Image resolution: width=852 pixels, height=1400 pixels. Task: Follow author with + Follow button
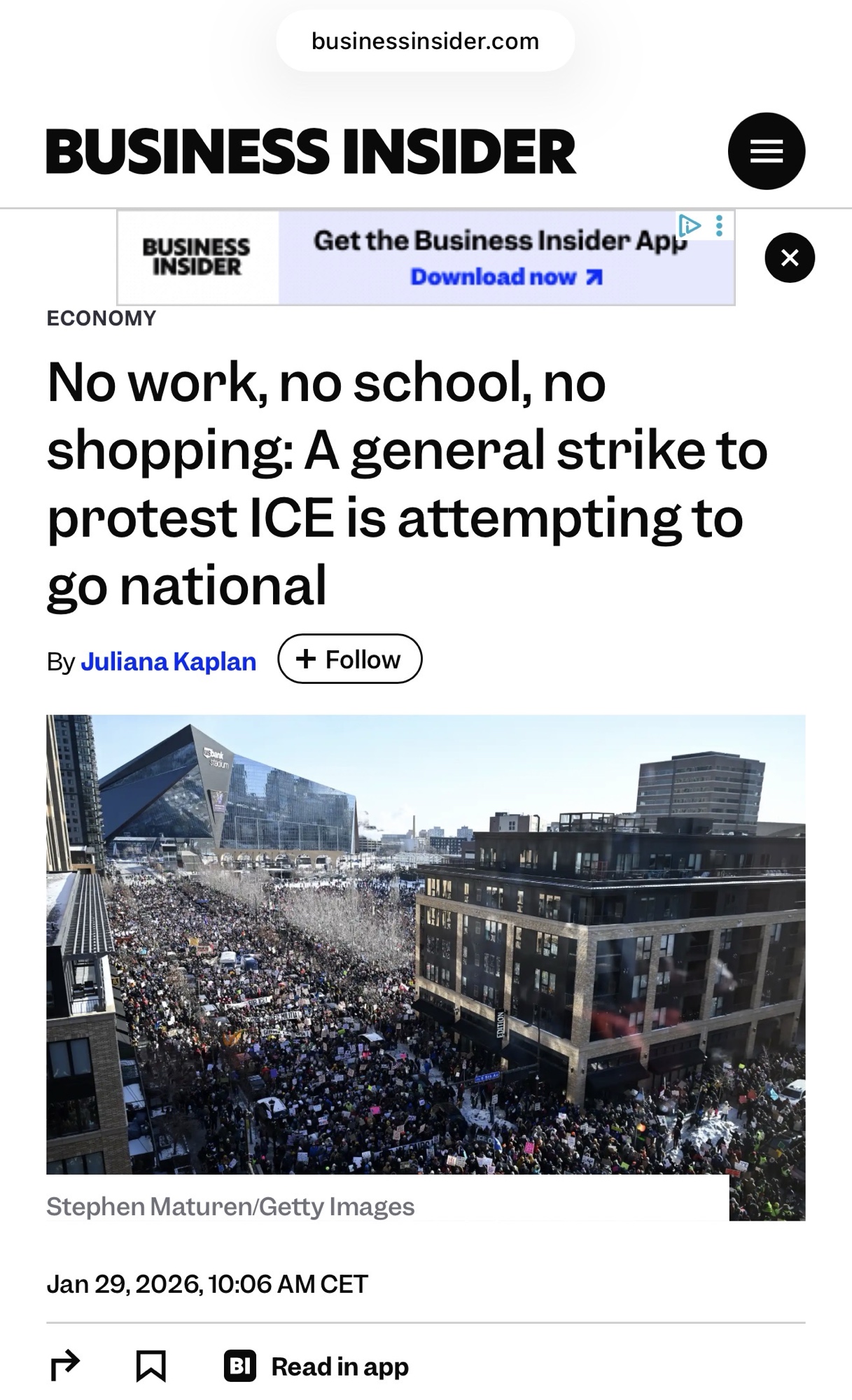click(x=350, y=659)
